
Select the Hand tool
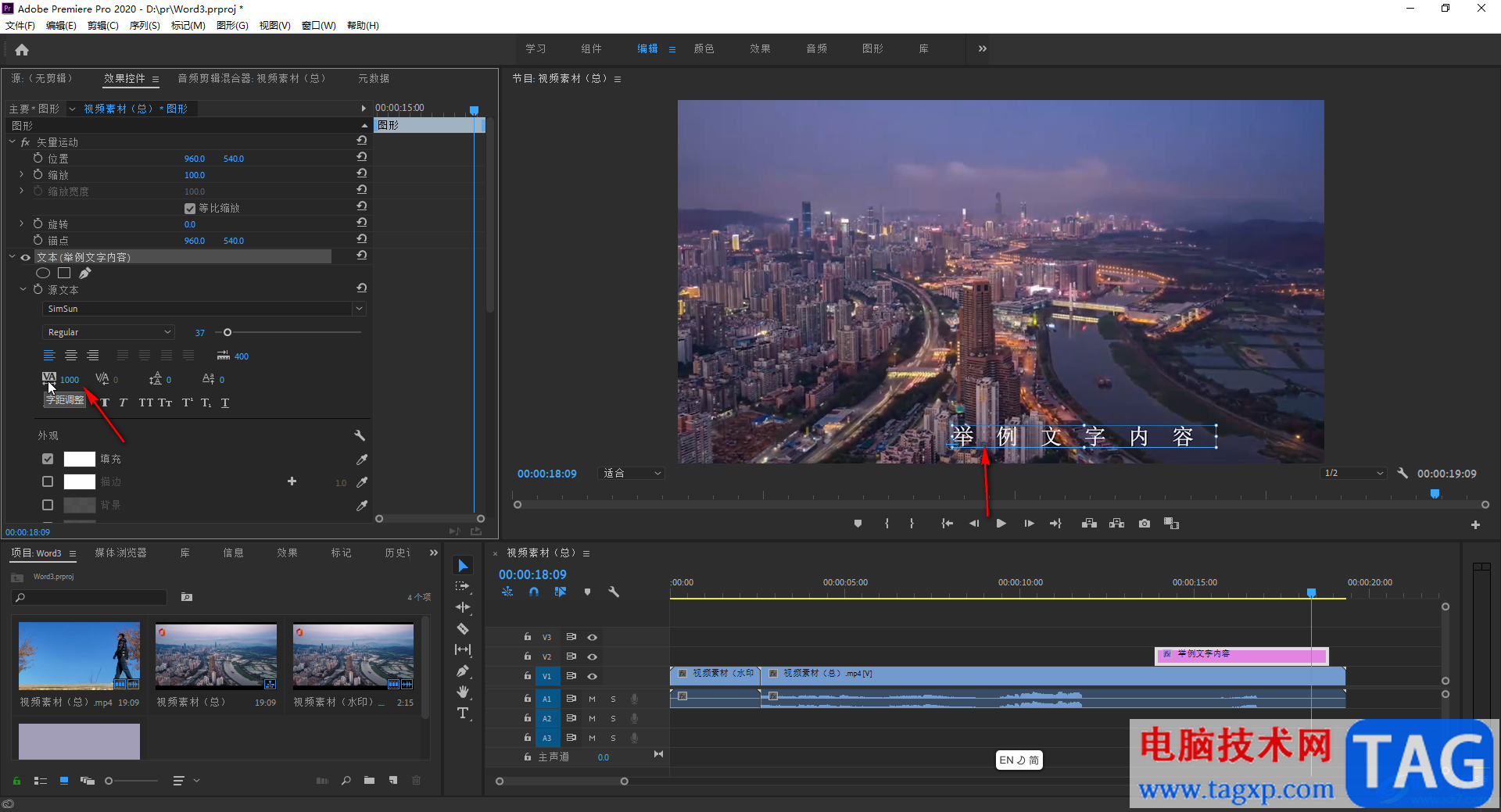click(x=463, y=692)
